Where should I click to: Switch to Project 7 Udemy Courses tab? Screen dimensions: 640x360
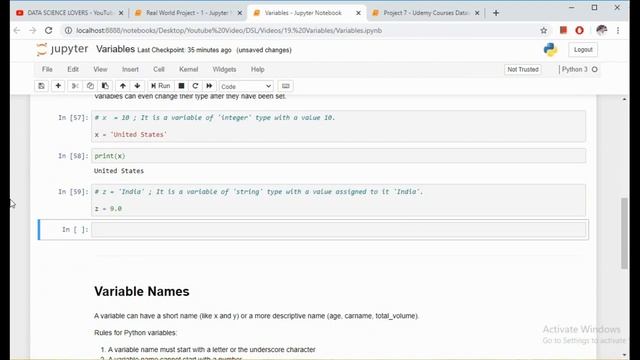[420, 13]
